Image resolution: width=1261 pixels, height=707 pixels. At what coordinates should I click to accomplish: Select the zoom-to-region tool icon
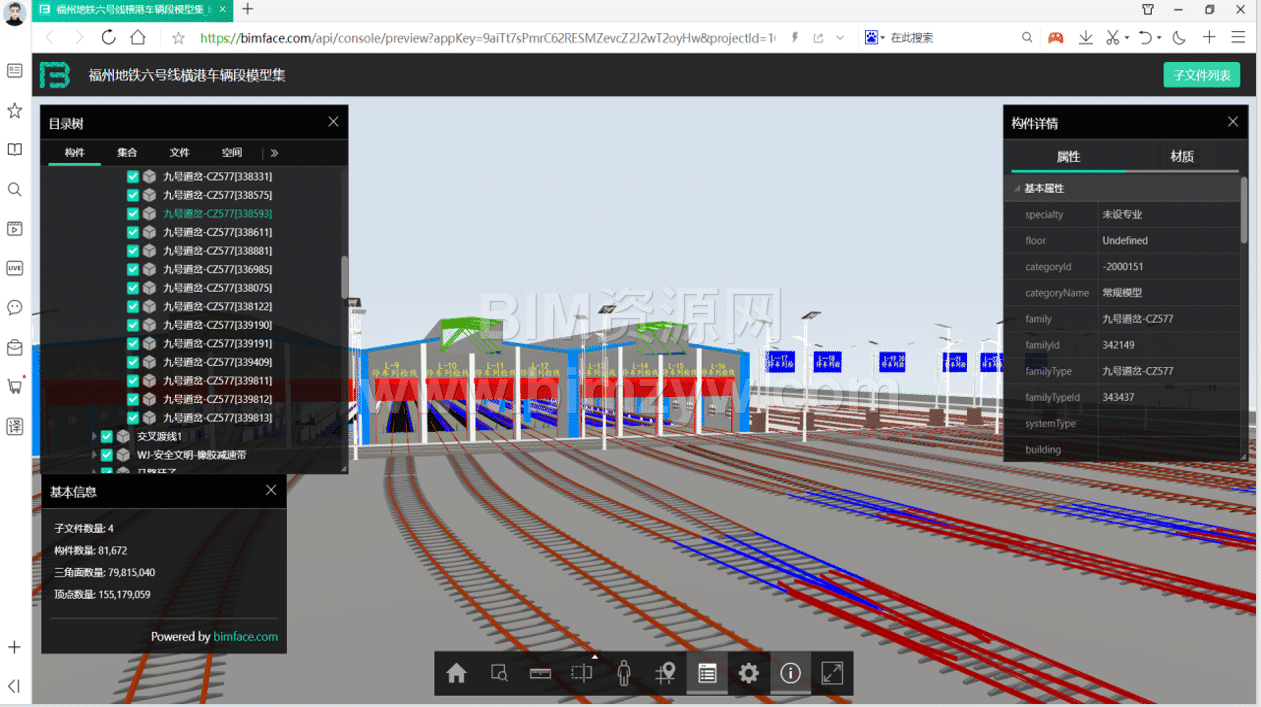coord(499,673)
